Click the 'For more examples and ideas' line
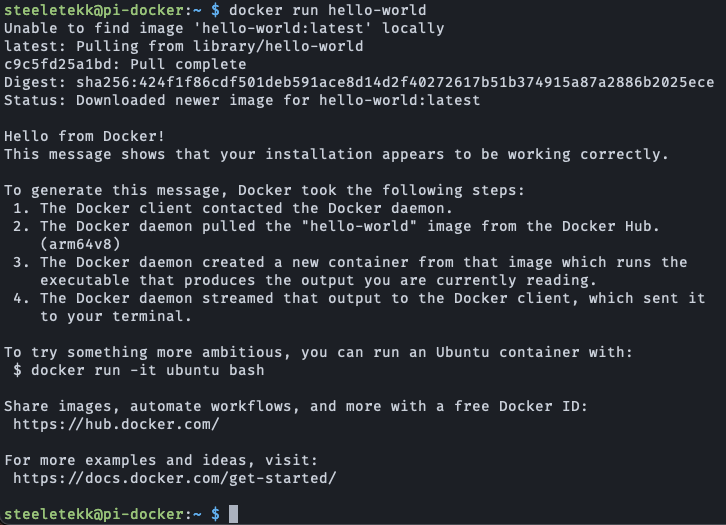This screenshot has width=726, height=525. pyautogui.click(x=161, y=460)
